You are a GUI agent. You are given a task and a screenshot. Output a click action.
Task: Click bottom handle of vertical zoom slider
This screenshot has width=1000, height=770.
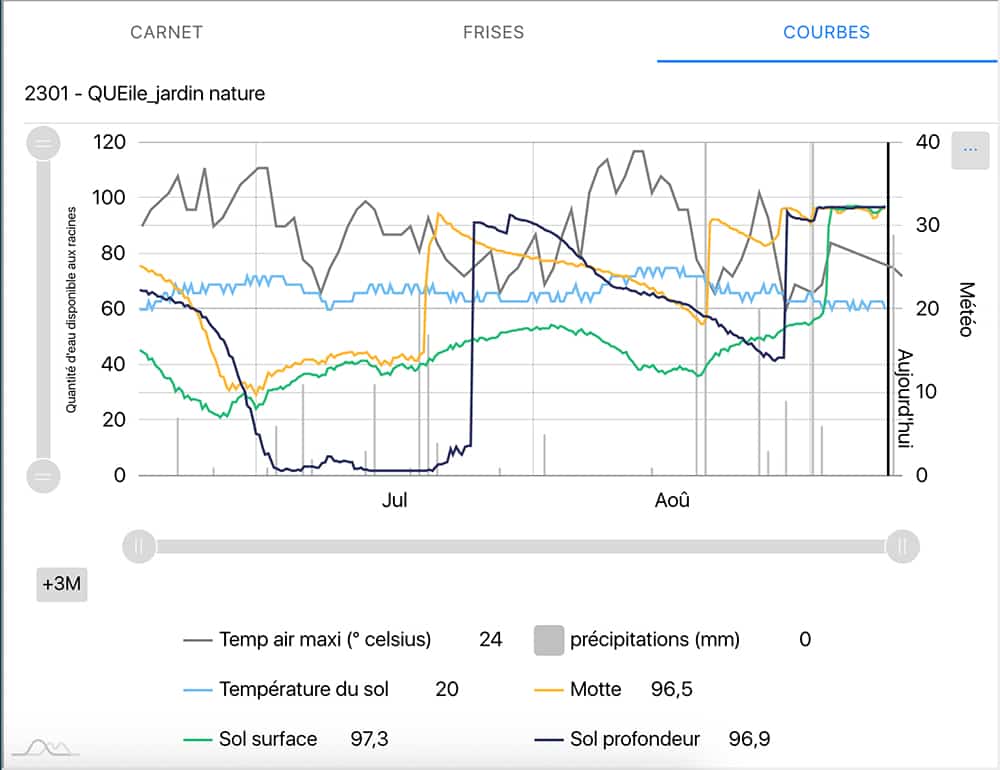[43, 476]
